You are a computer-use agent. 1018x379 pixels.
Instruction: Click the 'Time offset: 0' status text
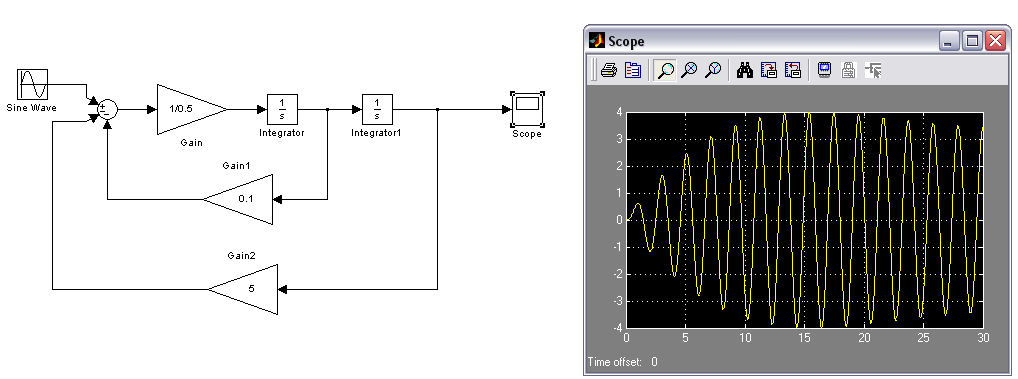click(623, 361)
